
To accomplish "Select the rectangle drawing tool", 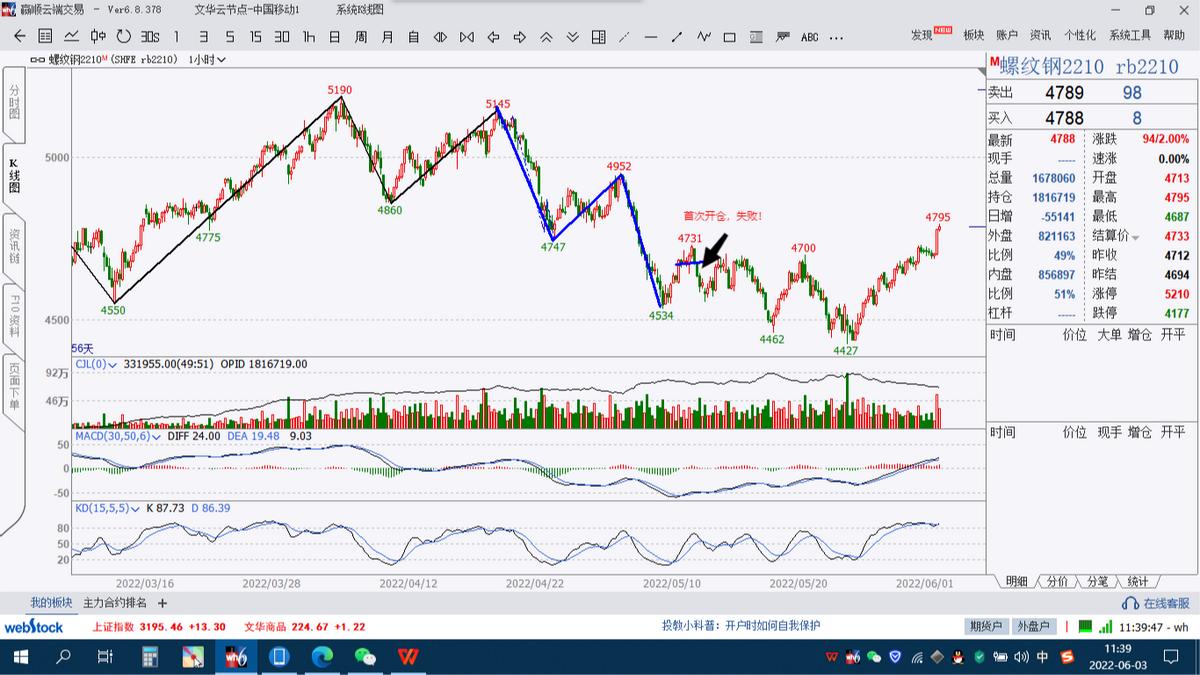I will [x=729, y=37].
